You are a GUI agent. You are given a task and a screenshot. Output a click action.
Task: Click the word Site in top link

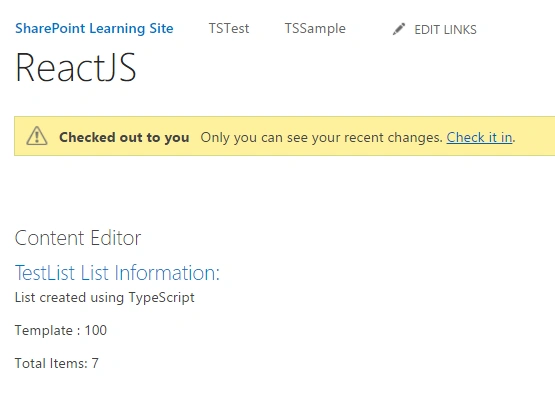[x=161, y=28]
